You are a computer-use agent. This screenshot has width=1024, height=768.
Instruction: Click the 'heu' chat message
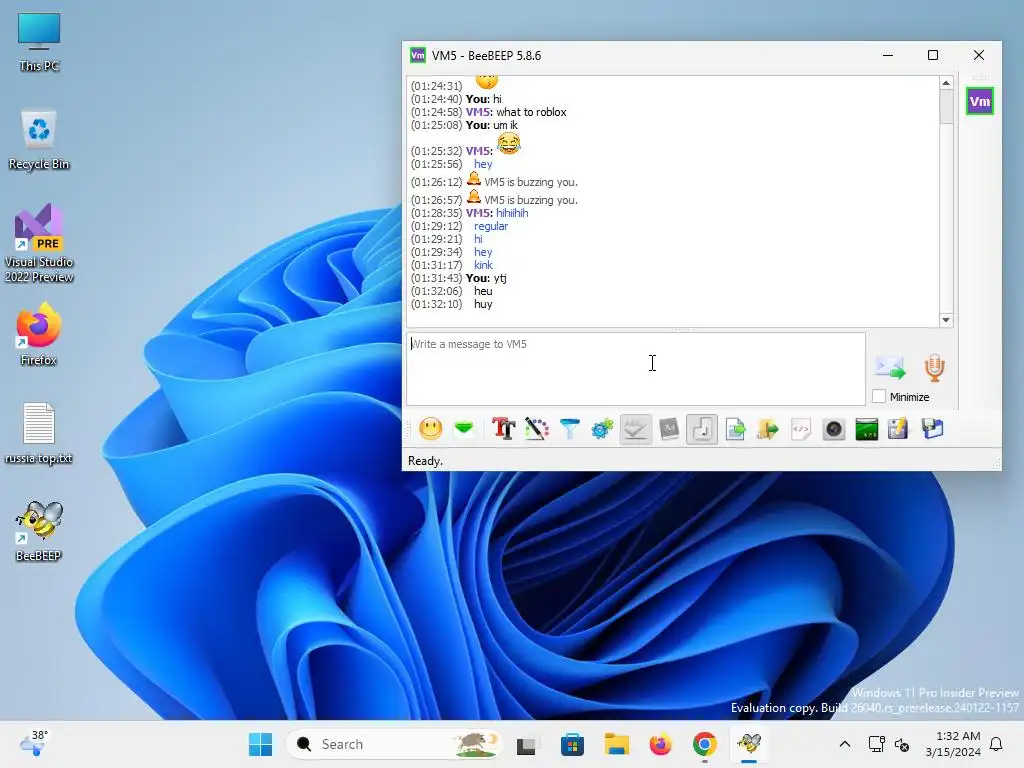[x=483, y=291]
